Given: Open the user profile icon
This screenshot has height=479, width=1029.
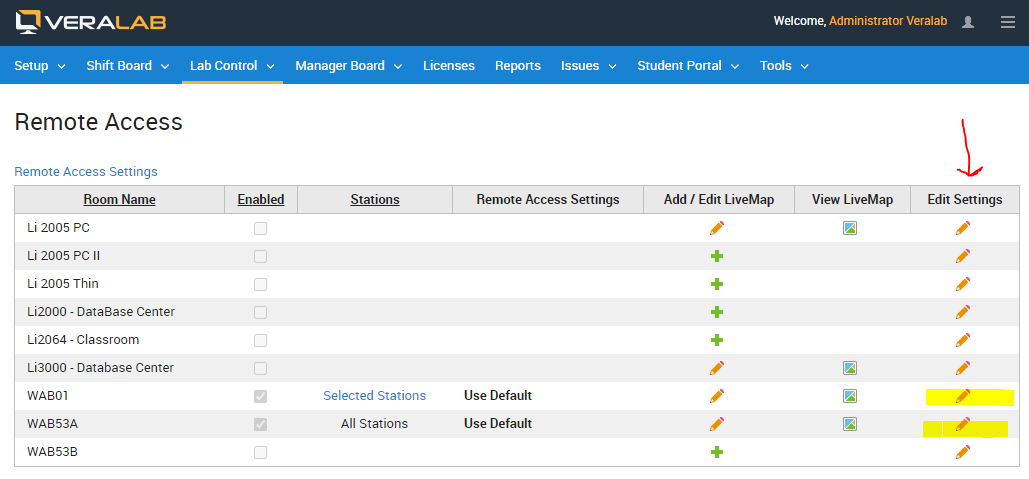Looking at the screenshot, I should [967, 22].
